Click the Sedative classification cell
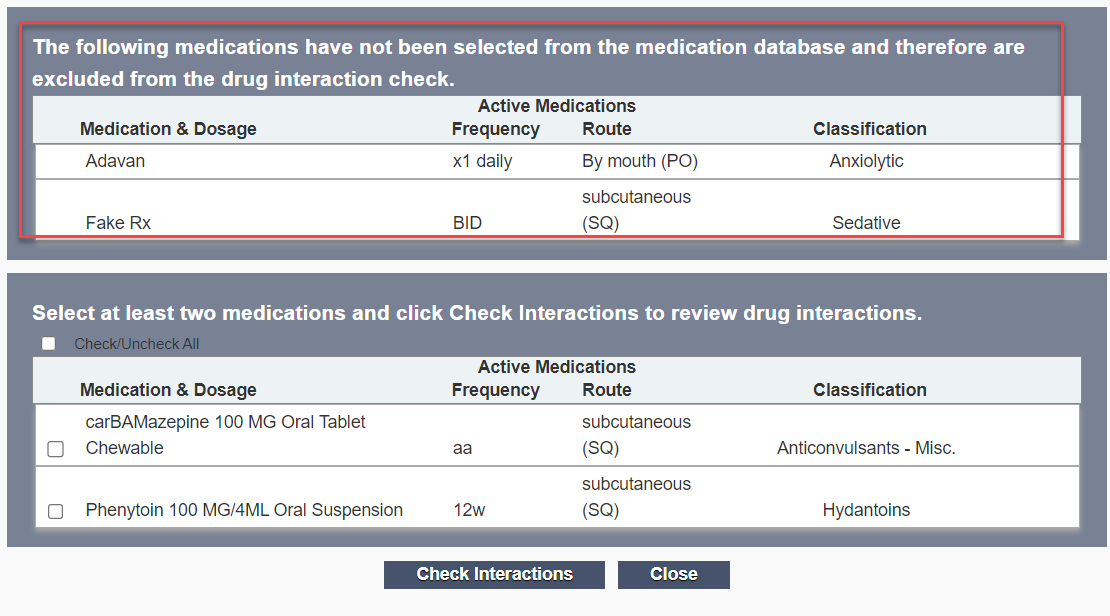The image size is (1110, 616). tap(866, 223)
